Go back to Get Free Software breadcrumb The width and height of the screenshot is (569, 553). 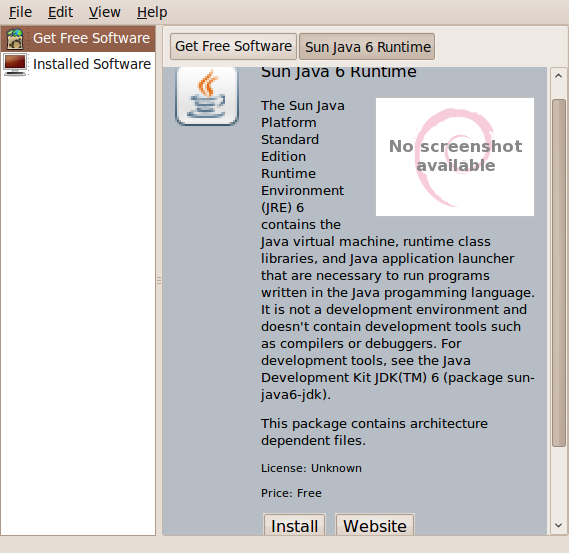click(x=233, y=46)
